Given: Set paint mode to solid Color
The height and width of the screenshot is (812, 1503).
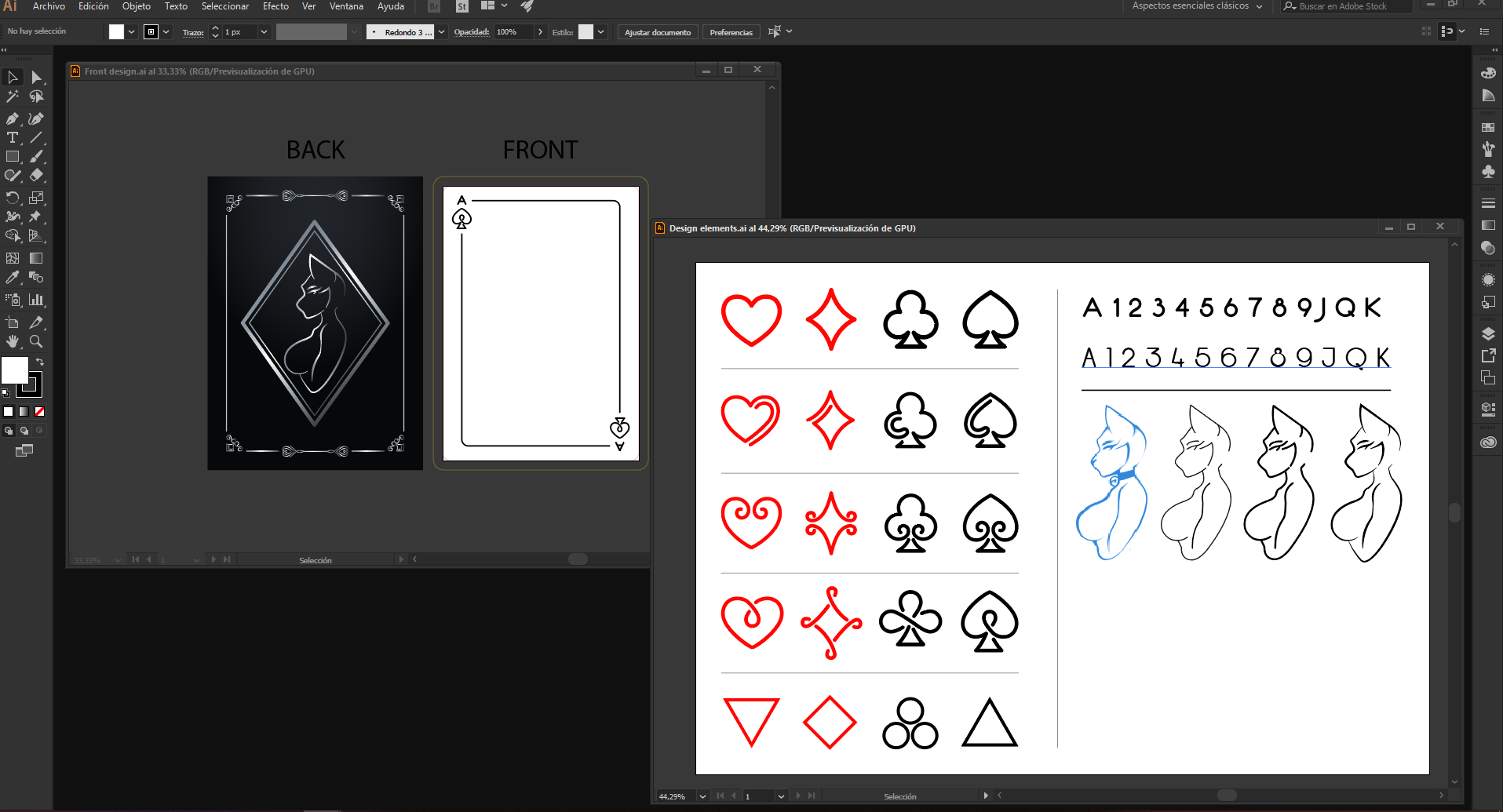Looking at the screenshot, I should tap(9, 411).
